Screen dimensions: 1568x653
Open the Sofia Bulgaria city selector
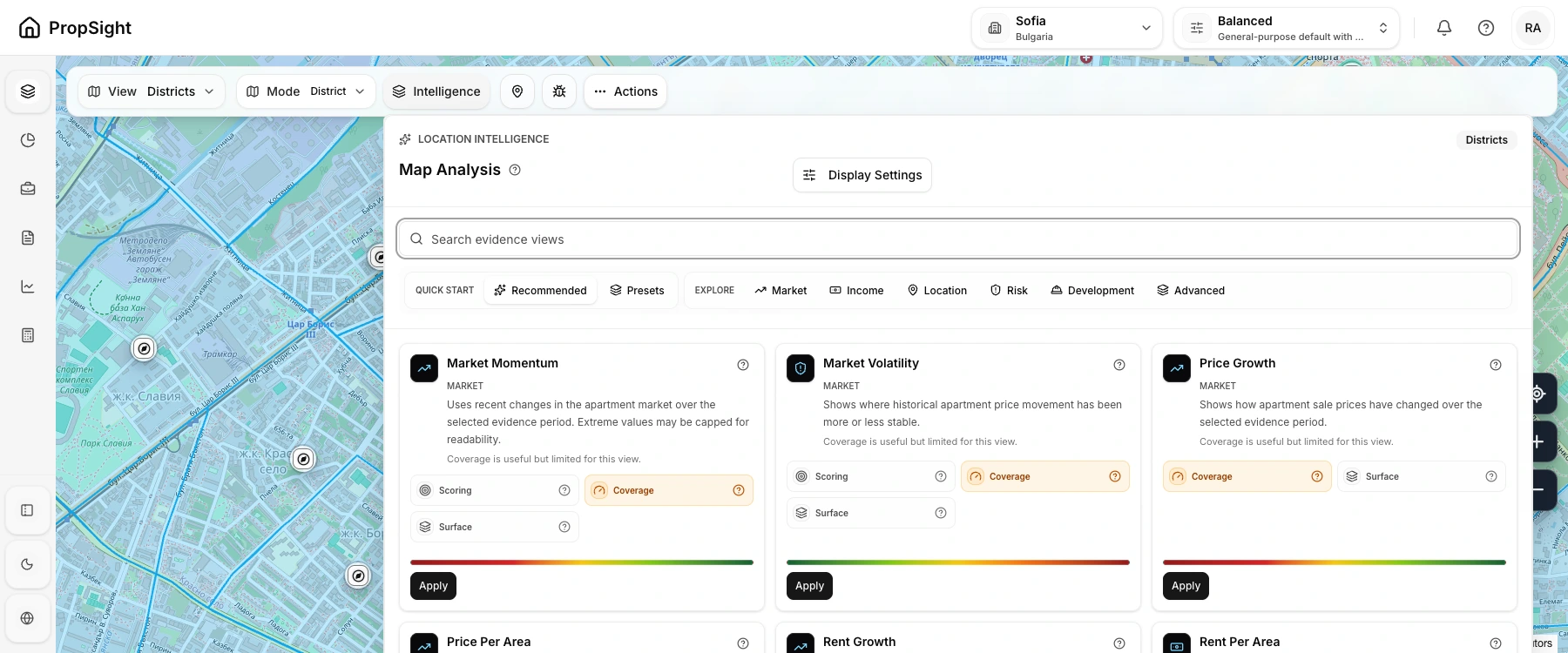coord(1067,28)
